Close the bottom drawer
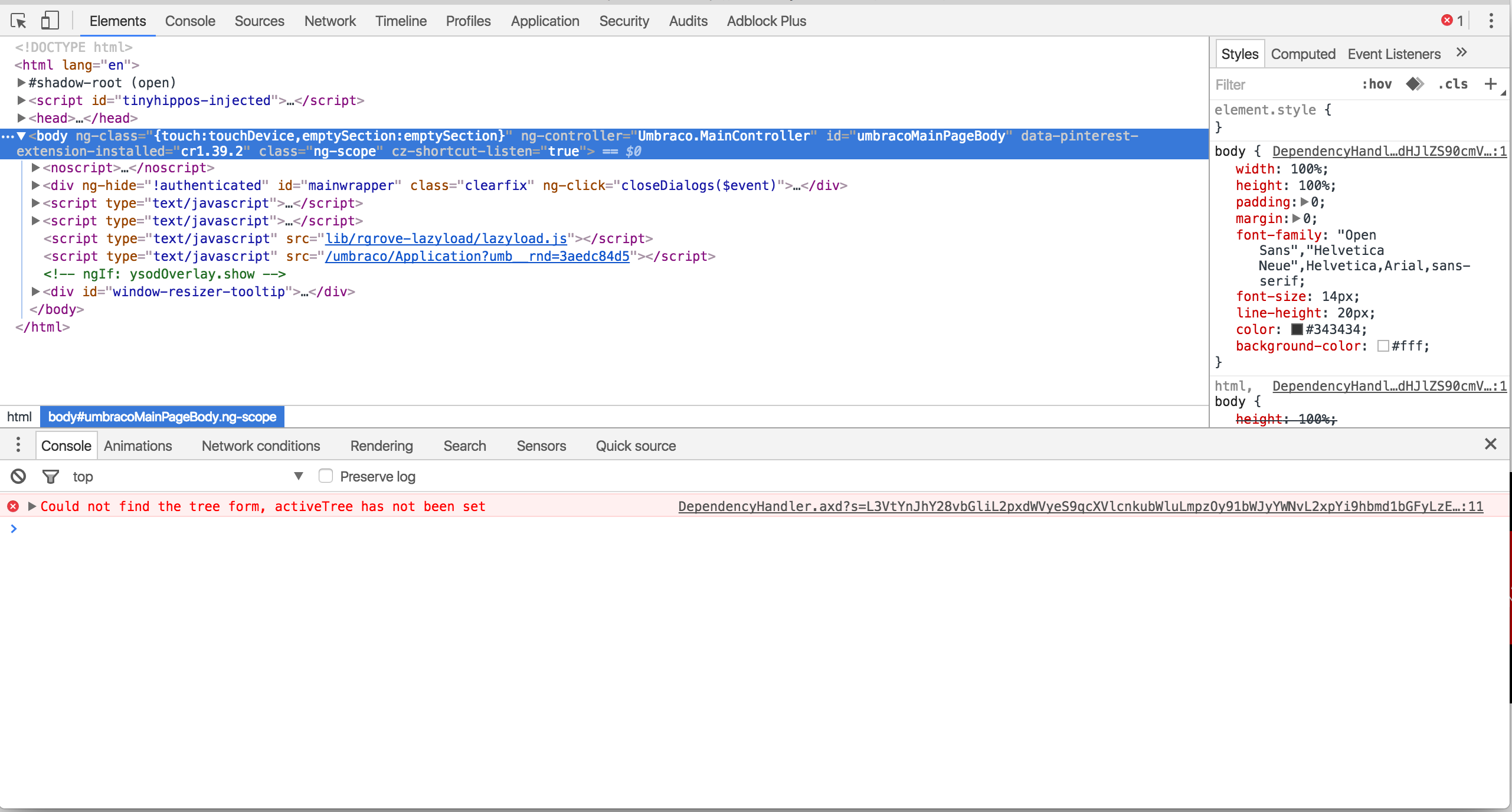Screen dimensions: 1512x812 (1490, 444)
